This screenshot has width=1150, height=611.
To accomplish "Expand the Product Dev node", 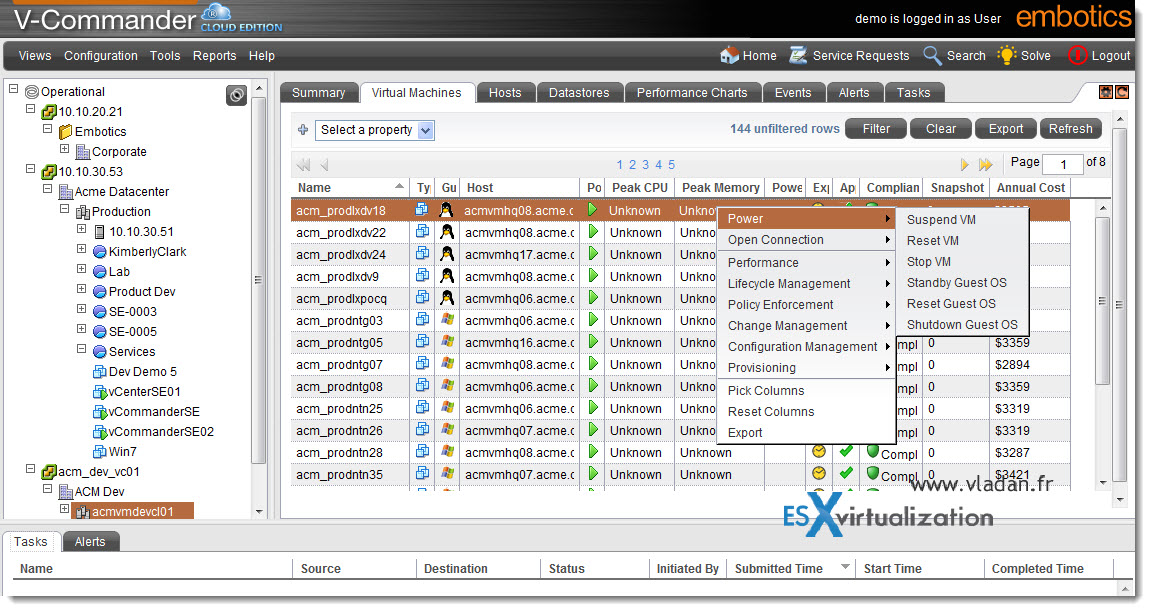I will (81, 288).
